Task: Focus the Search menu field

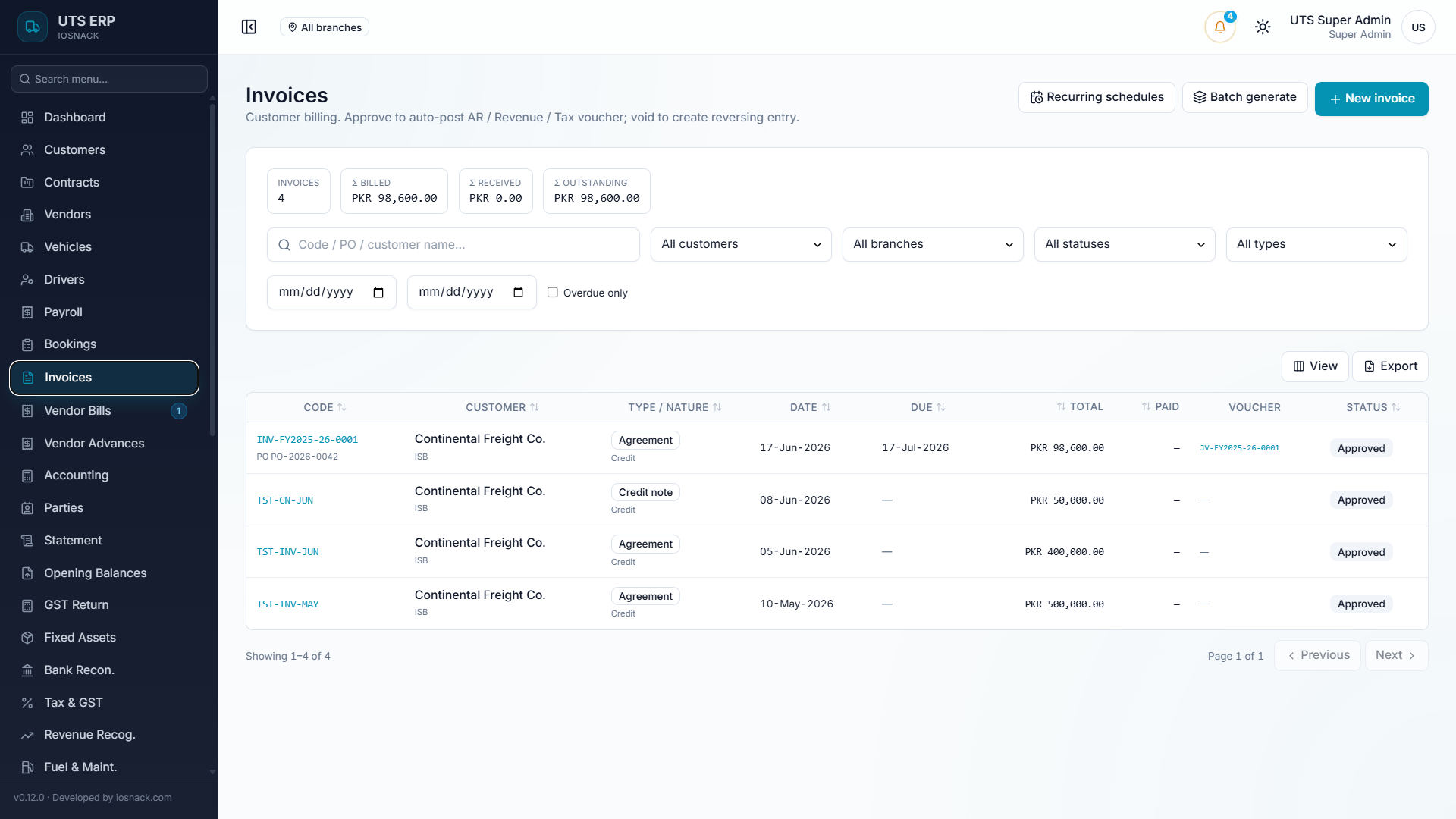Action: [x=109, y=79]
